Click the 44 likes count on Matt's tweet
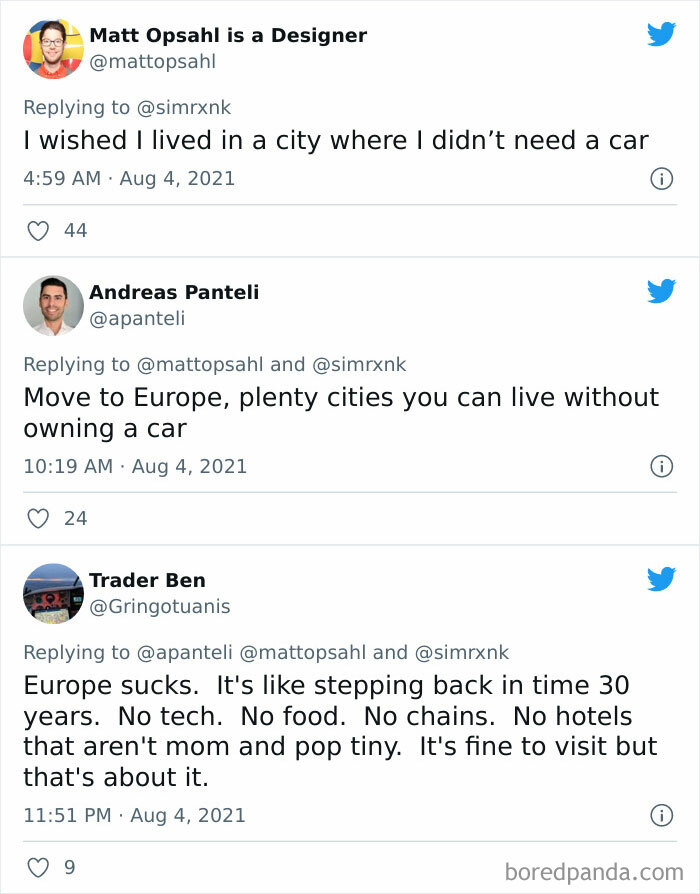This screenshot has width=700, height=894. (73, 230)
